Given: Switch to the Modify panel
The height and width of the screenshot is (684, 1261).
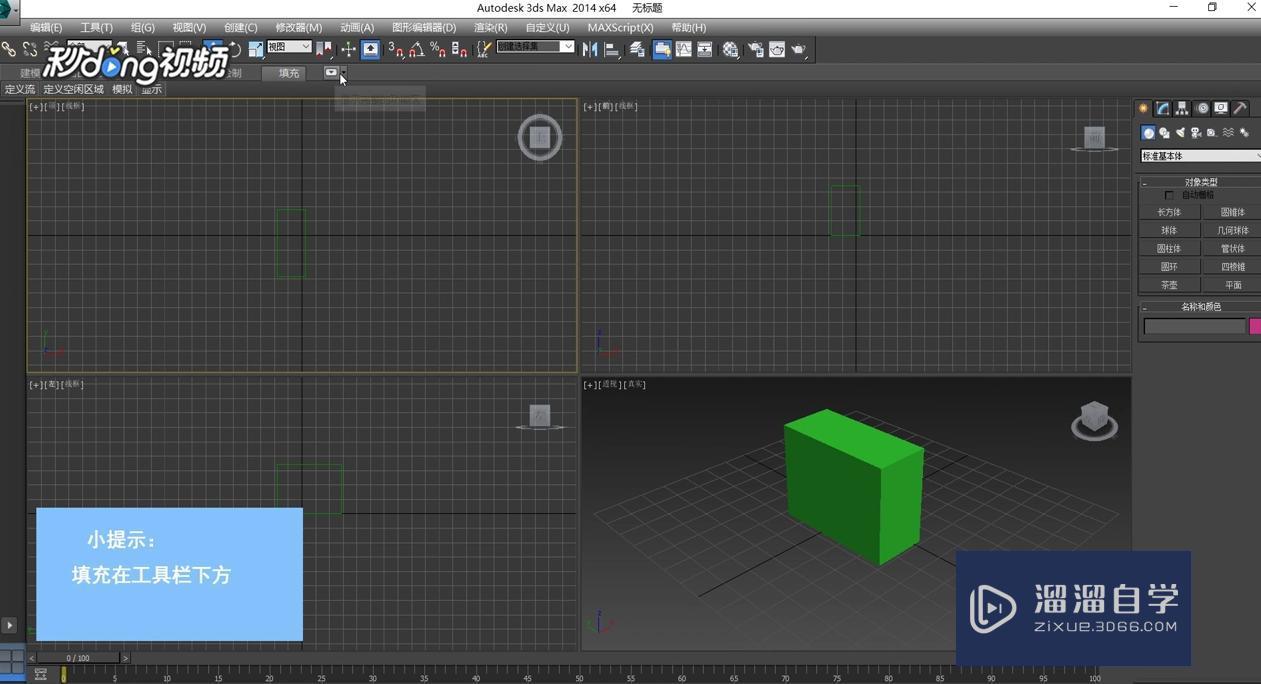Looking at the screenshot, I should coord(1161,108).
